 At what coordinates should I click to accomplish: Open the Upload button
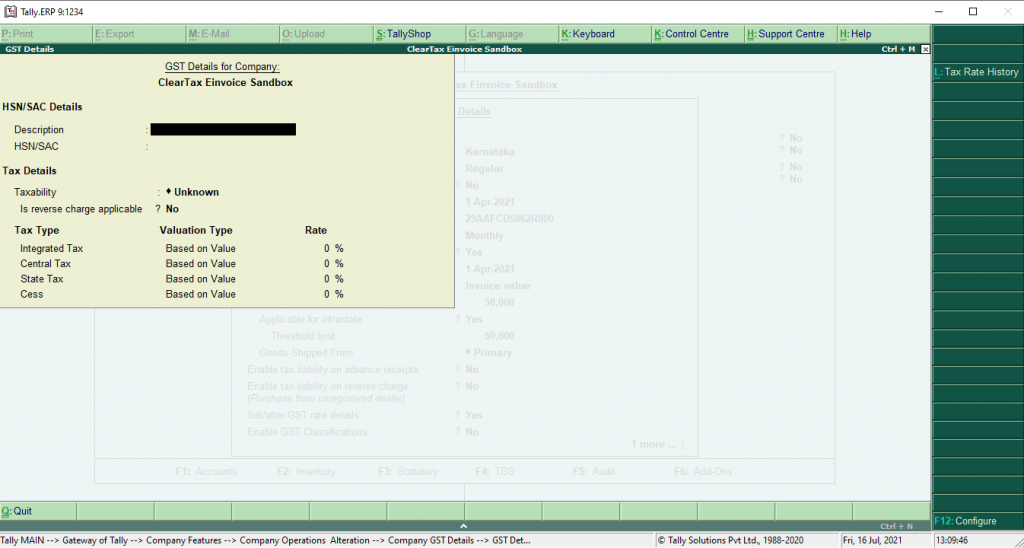pos(326,34)
